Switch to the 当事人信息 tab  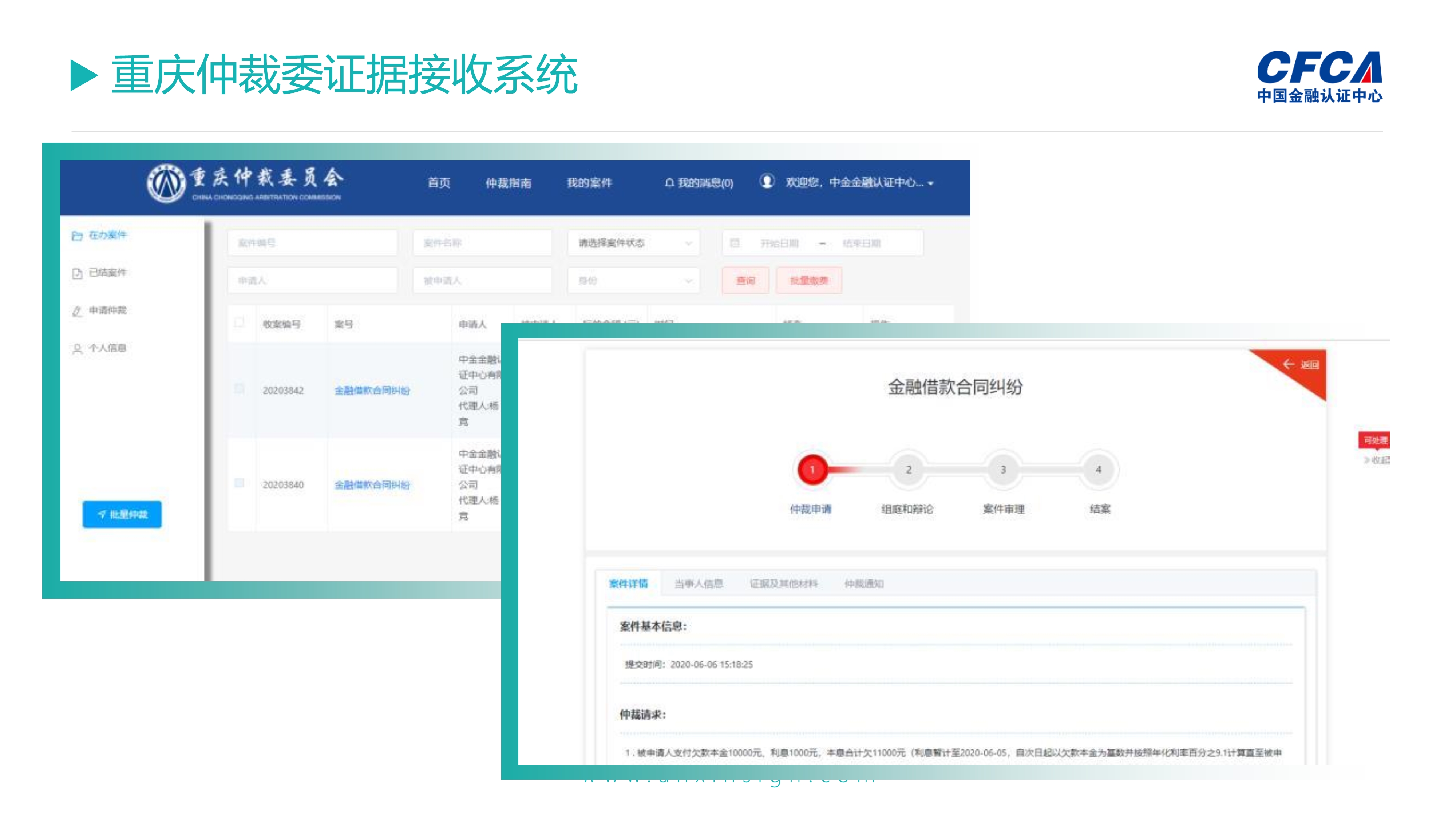698,584
